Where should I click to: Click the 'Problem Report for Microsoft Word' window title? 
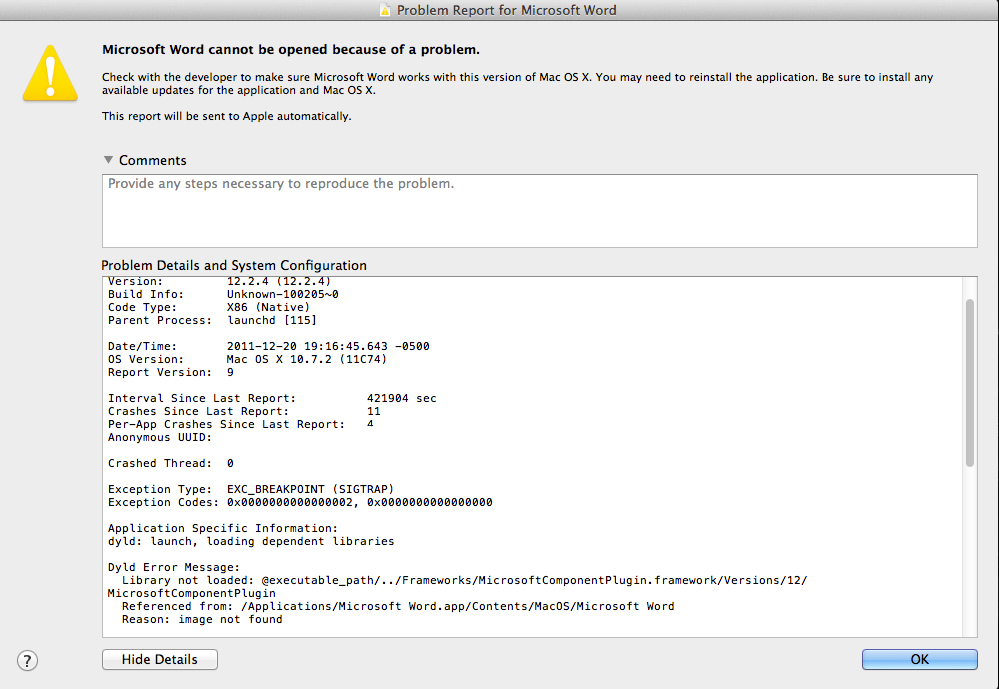(x=507, y=10)
